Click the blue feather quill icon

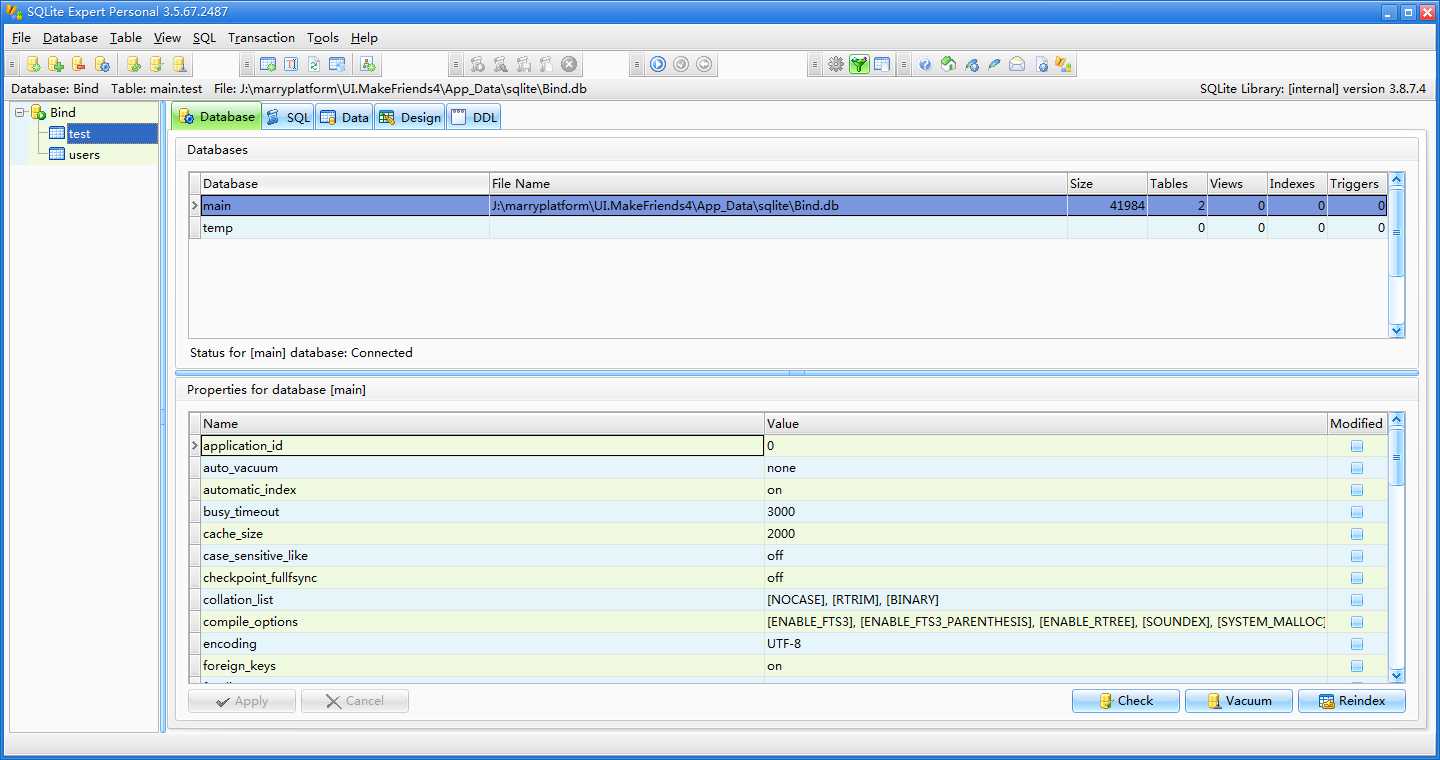tap(994, 64)
